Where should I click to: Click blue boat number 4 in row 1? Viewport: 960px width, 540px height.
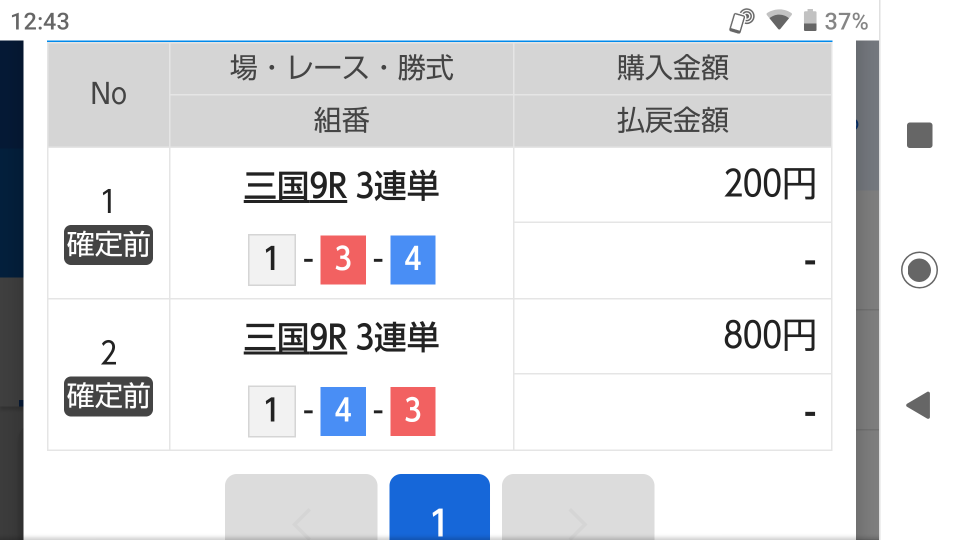(x=413, y=260)
